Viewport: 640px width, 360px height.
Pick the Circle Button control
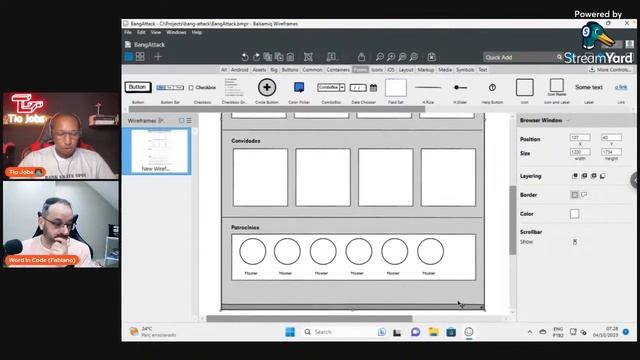(267, 87)
